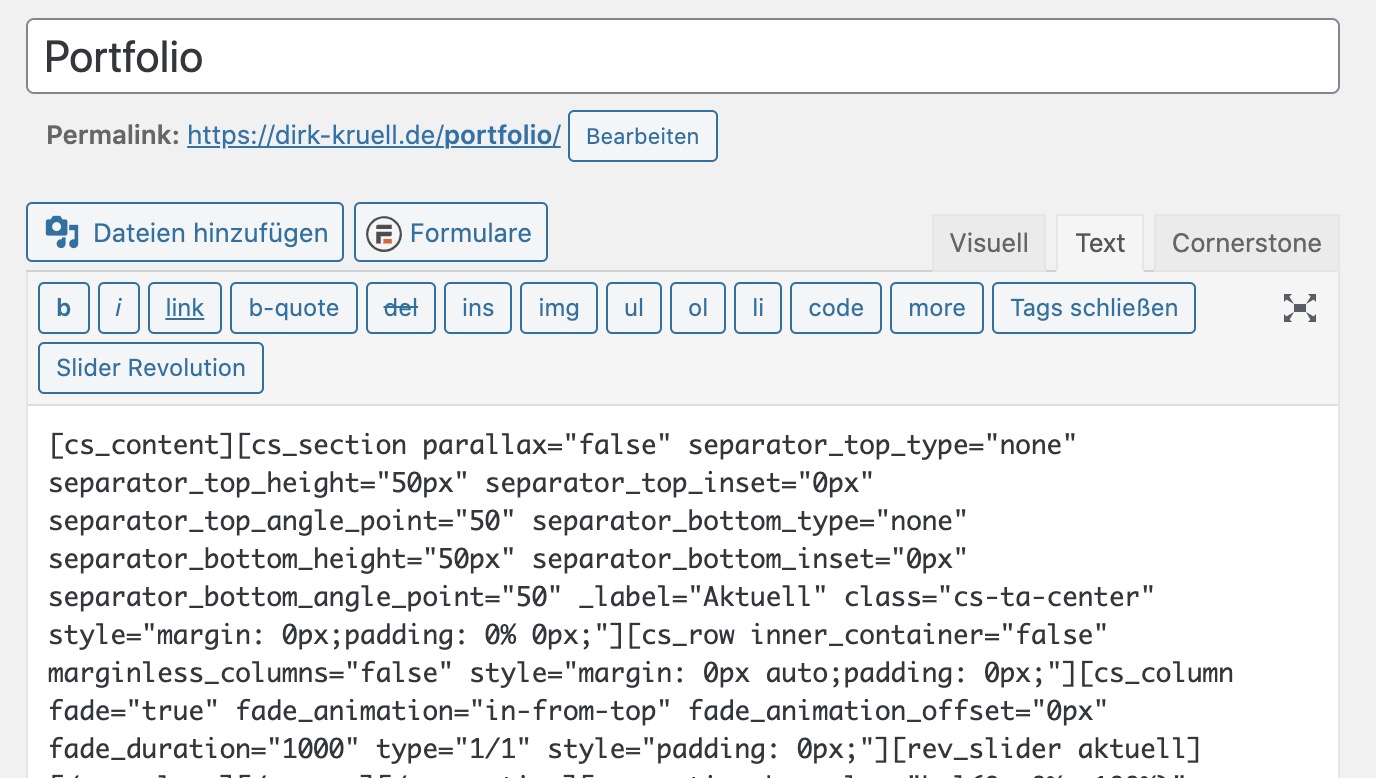
Task: Insert a hyperlink with link button
Action: click(x=185, y=308)
